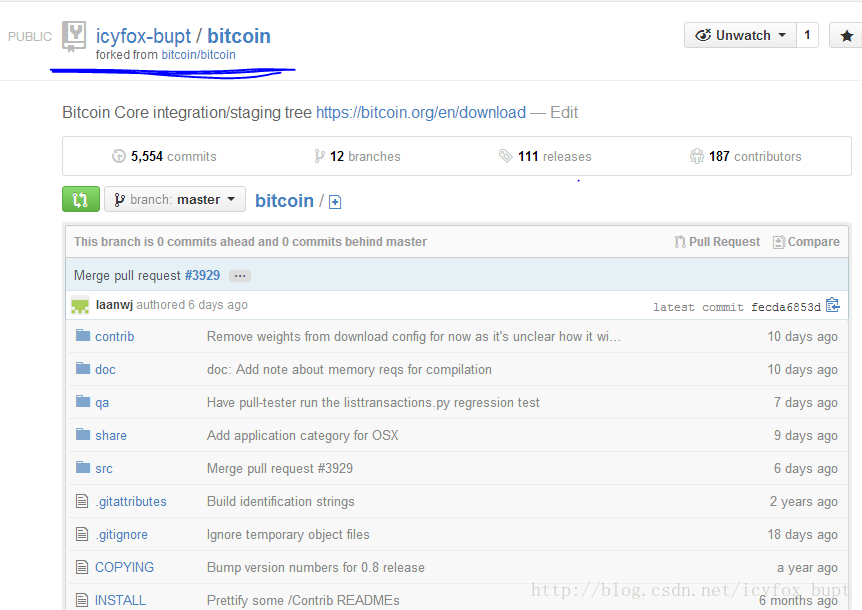Expand the commit message ellipsis button
Viewport: 862px width, 610px height.
pyautogui.click(x=240, y=276)
